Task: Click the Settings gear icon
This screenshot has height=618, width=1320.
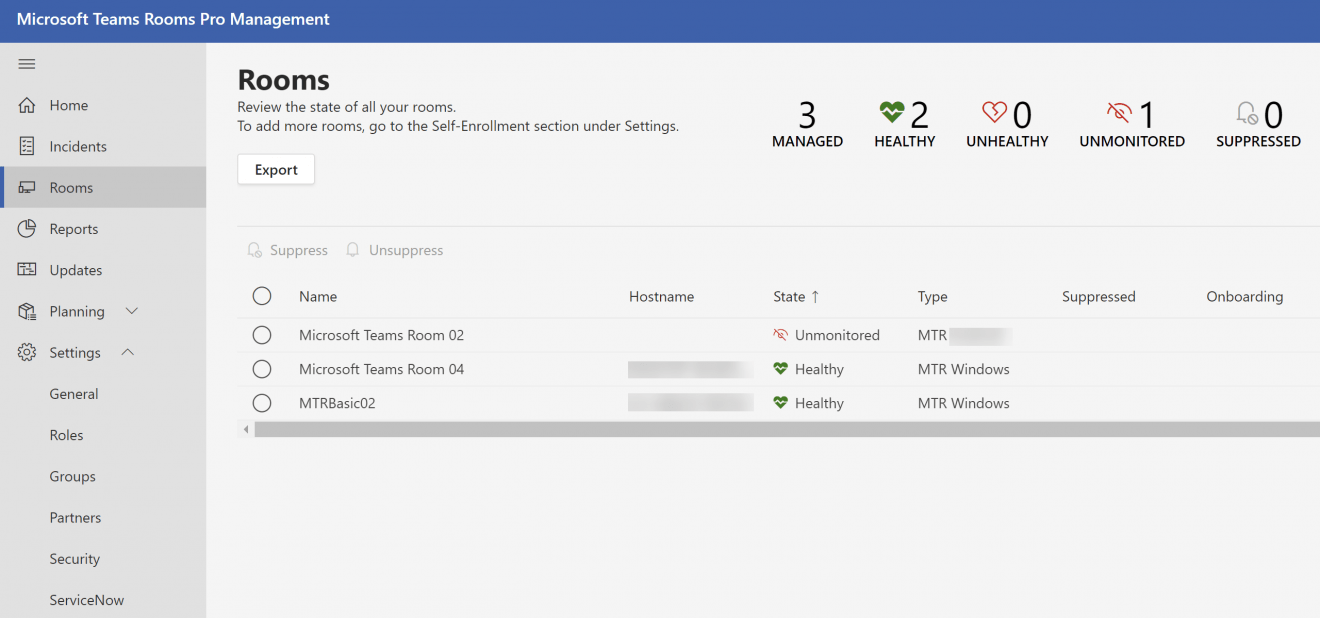Action: (x=27, y=353)
